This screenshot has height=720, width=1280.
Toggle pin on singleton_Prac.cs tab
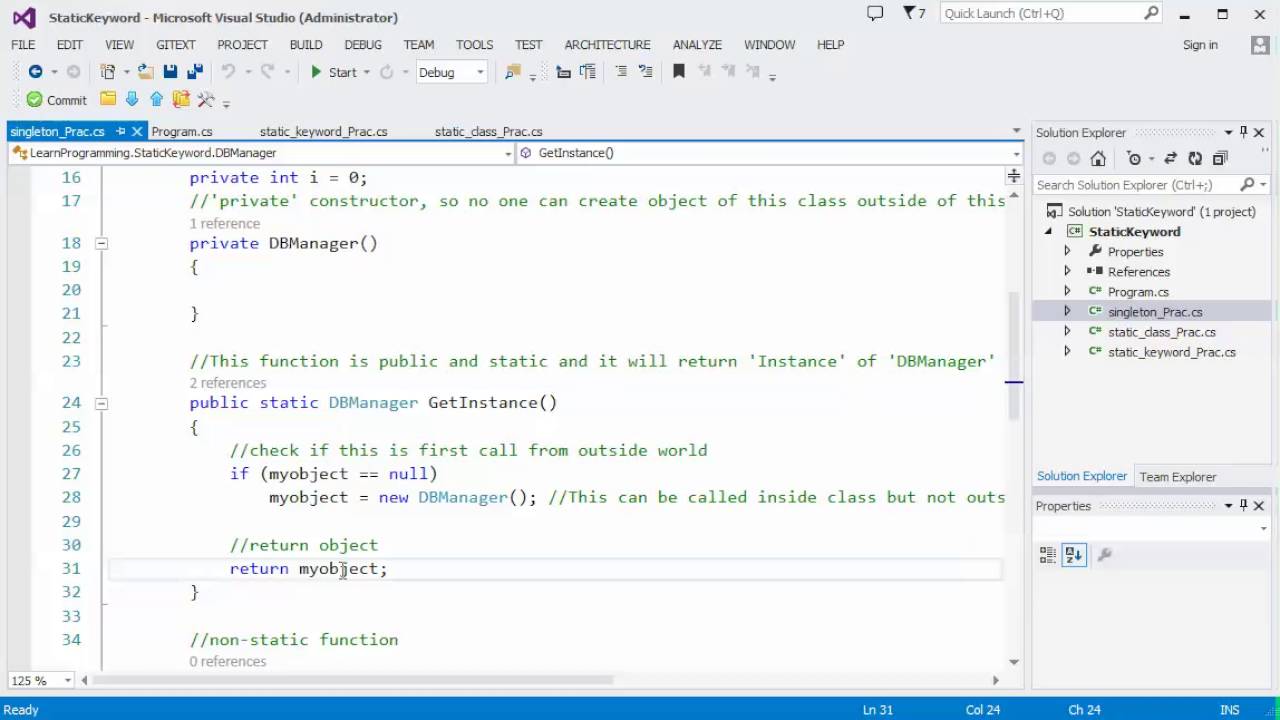pos(120,131)
